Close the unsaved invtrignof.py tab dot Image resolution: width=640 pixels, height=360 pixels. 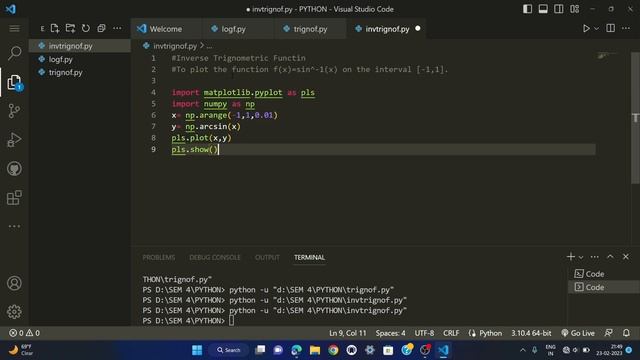[x=418, y=29]
